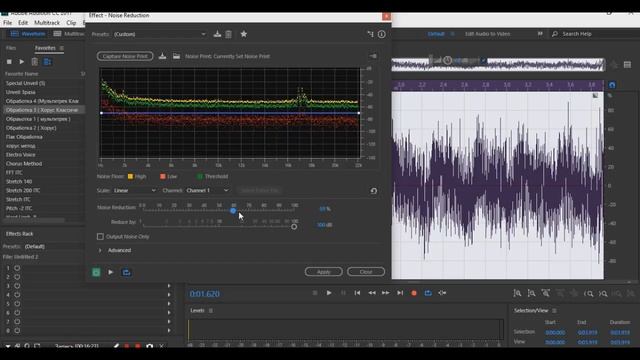Start recording with the red record button
Image resolution: width=640 pixels, height=360 pixels.
tap(414, 293)
